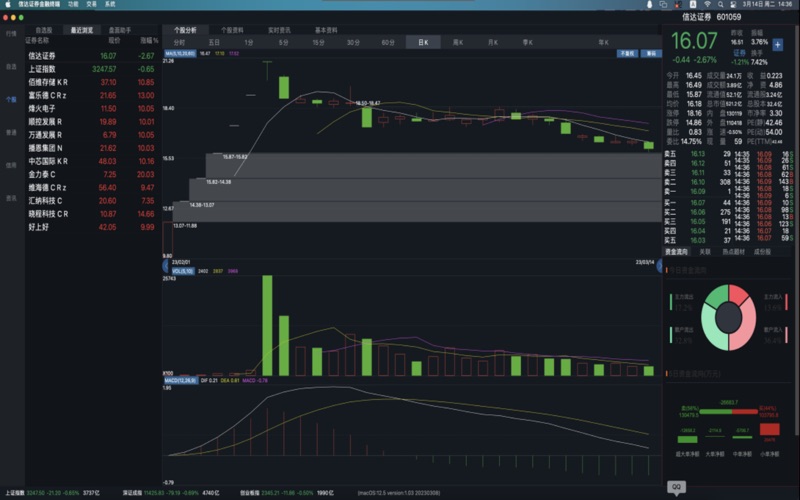Switch to the 最近浏览 tab
The image size is (800, 500).
pos(82,30)
